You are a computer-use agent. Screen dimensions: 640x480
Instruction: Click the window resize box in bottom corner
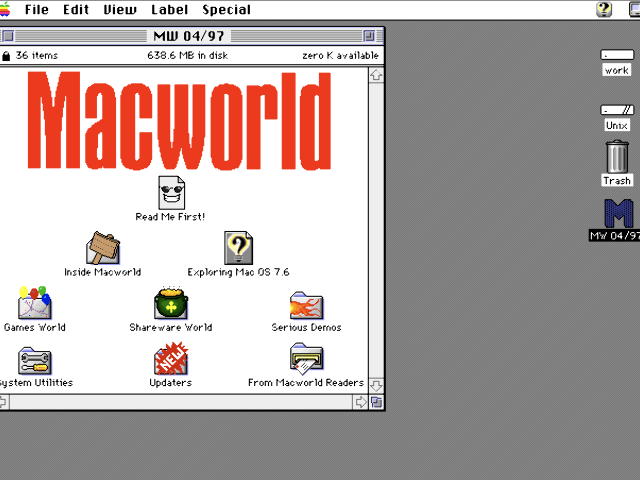tap(376, 402)
